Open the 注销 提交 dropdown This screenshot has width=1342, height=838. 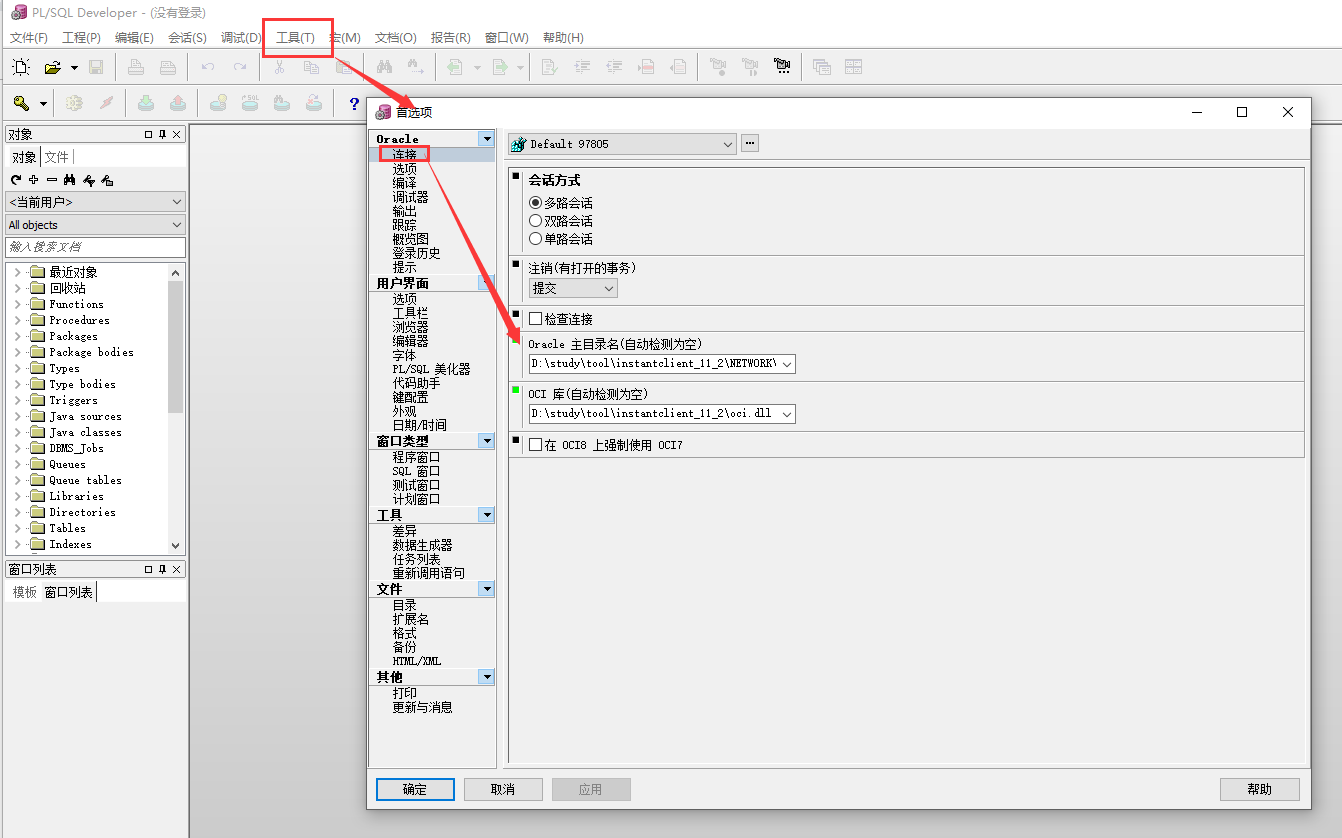(573, 288)
